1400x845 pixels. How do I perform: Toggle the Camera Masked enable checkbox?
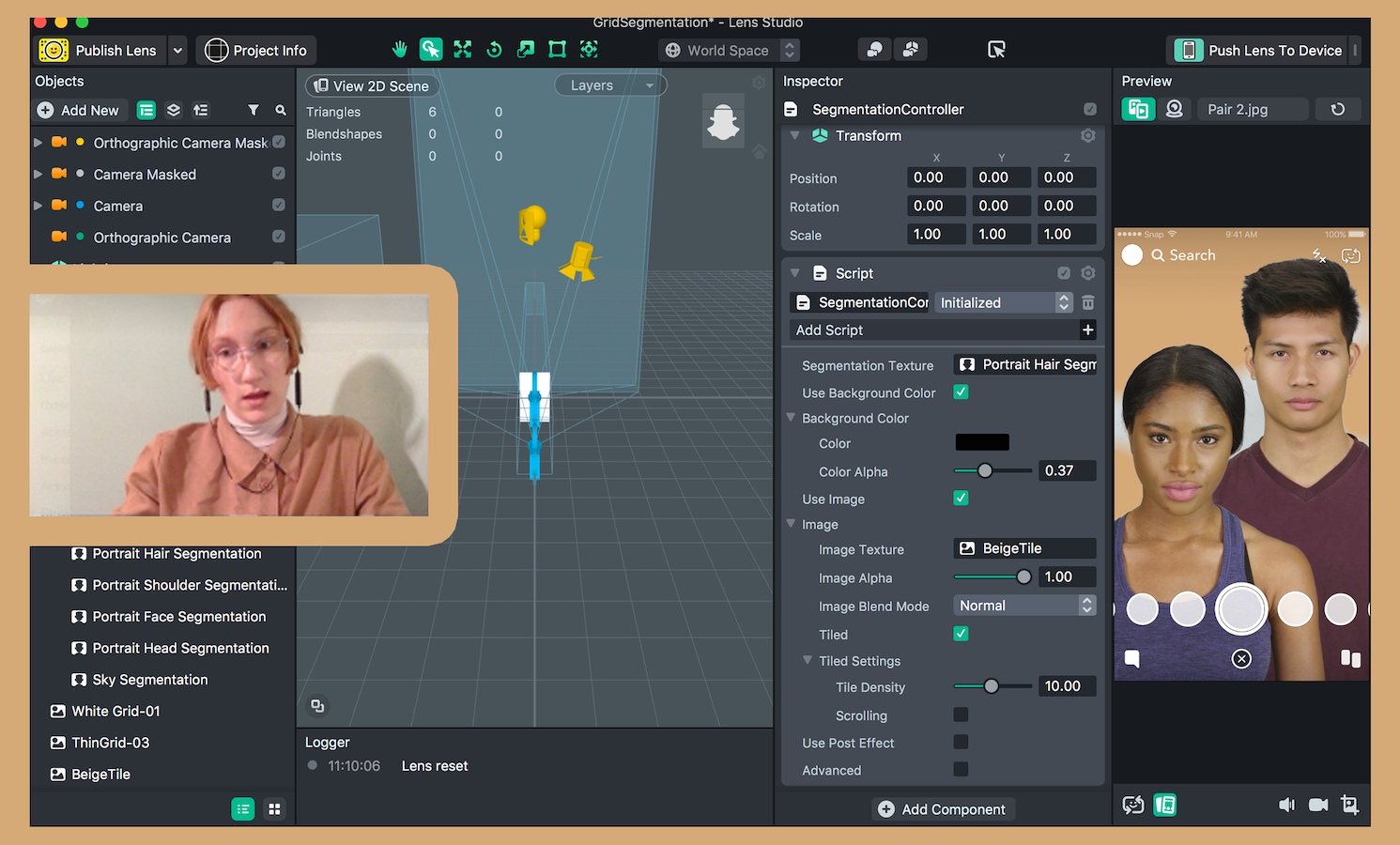coord(279,173)
